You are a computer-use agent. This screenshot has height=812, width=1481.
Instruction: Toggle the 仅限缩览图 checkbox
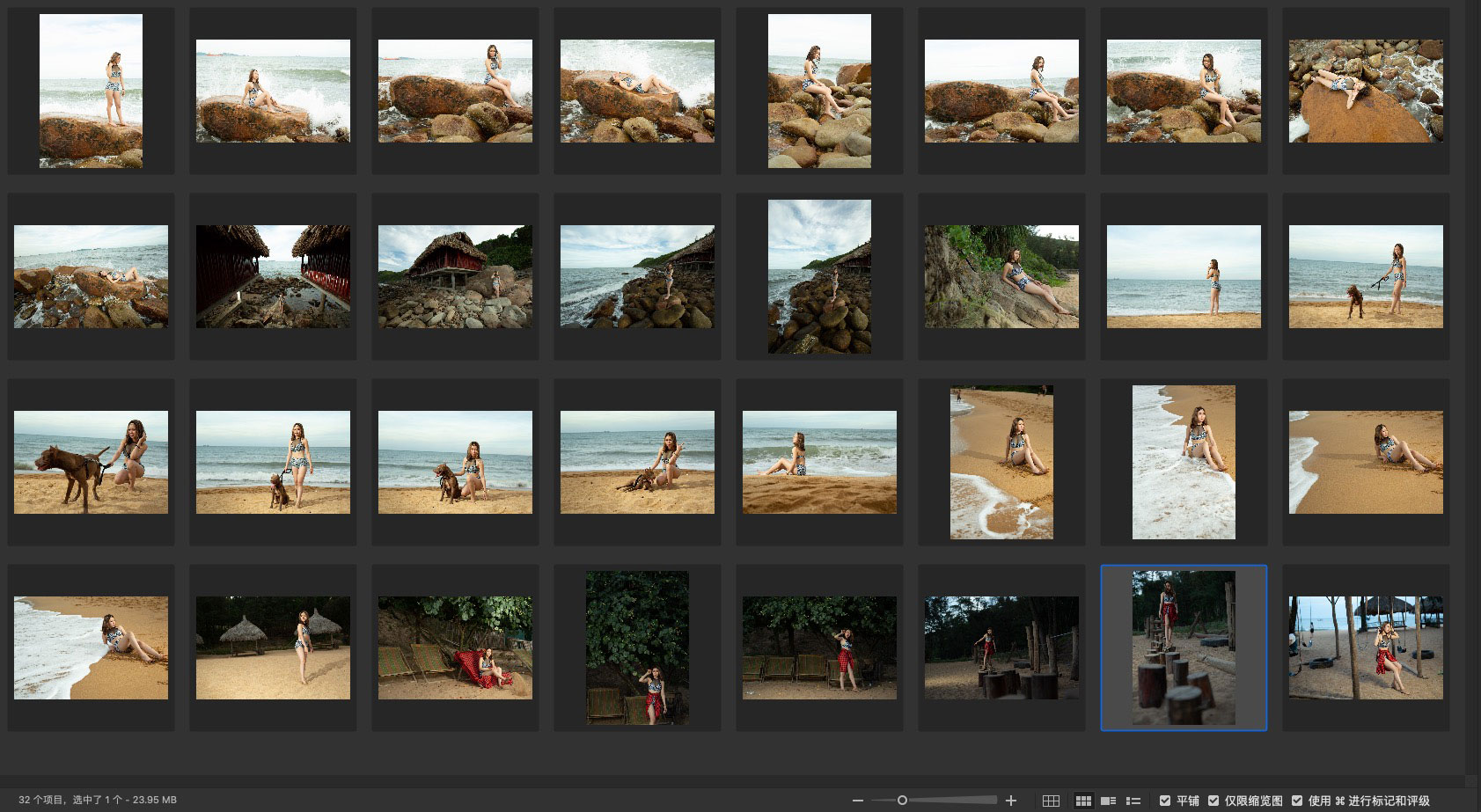pyautogui.click(x=1213, y=801)
